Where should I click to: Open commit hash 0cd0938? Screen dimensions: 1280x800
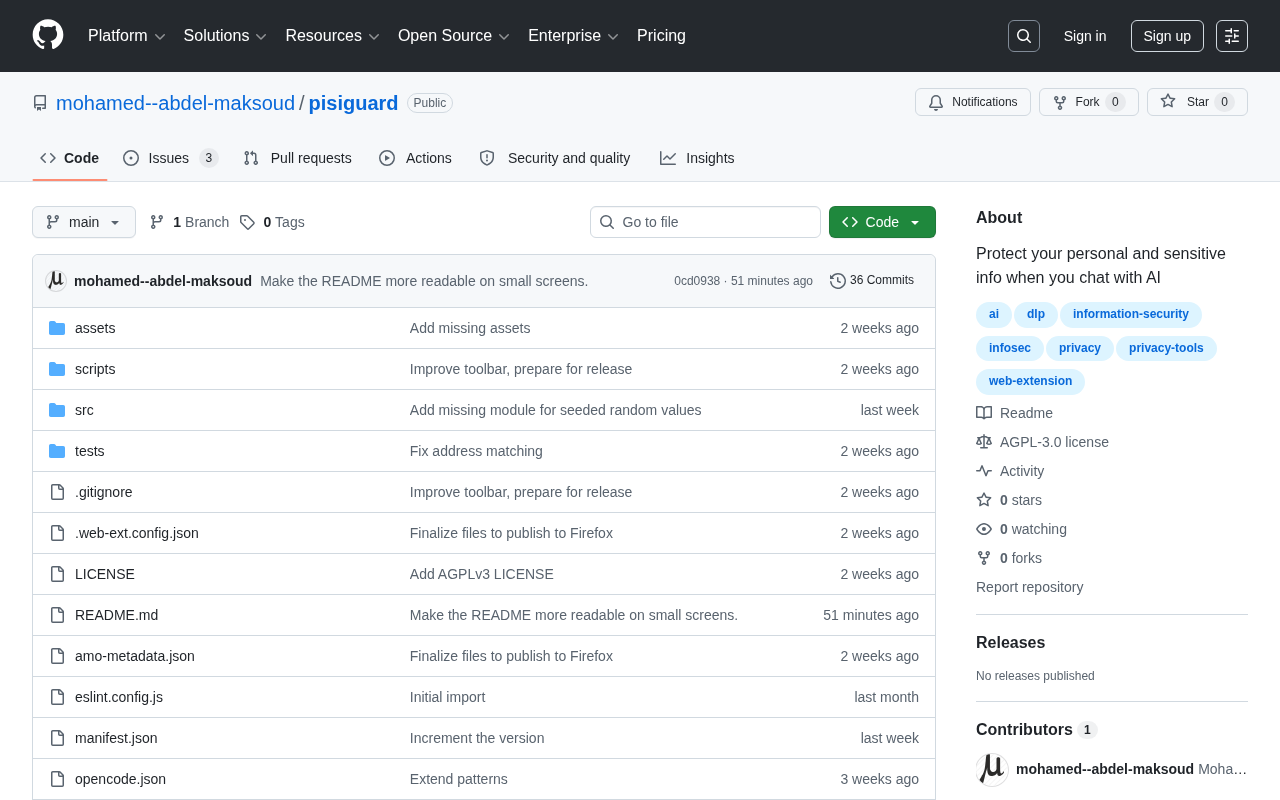click(x=697, y=281)
